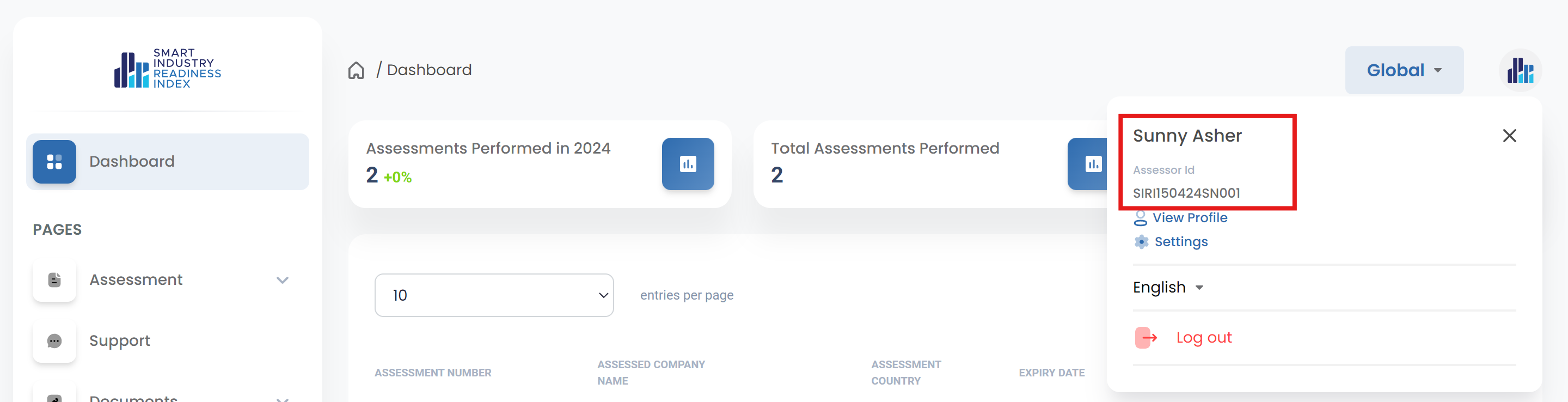
Task: Click the Dashboard grid icon in sidebar
Action: tap(54, 161)
